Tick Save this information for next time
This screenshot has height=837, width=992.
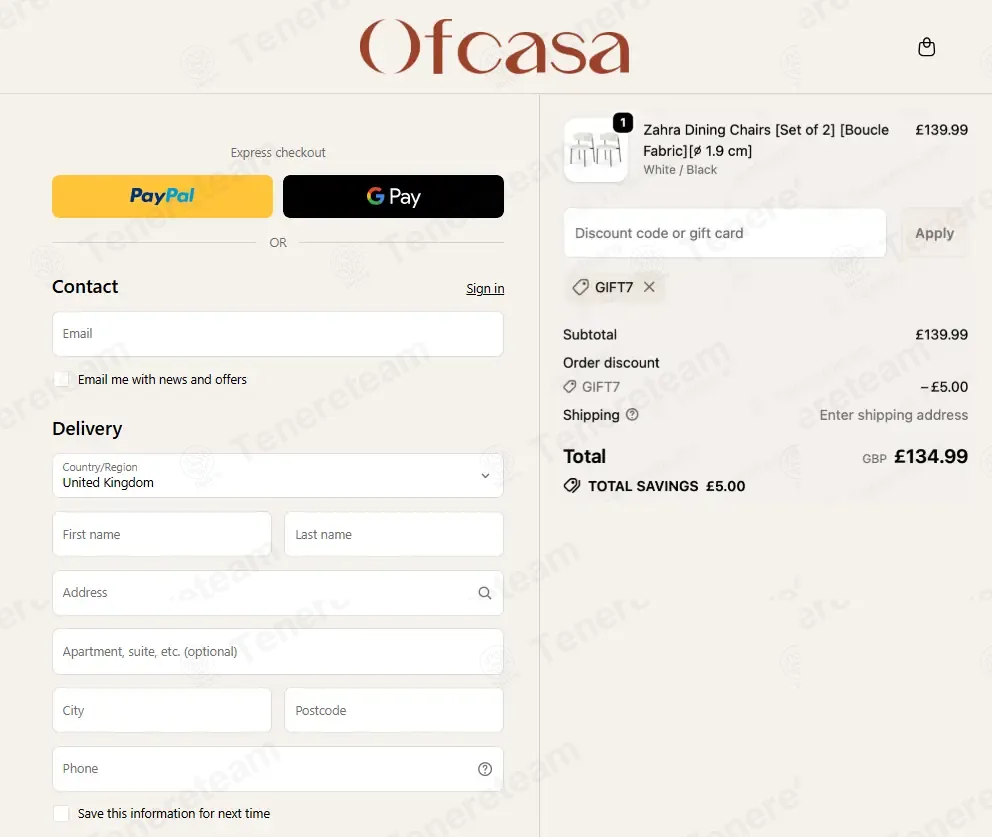click(x=61, y=813)
